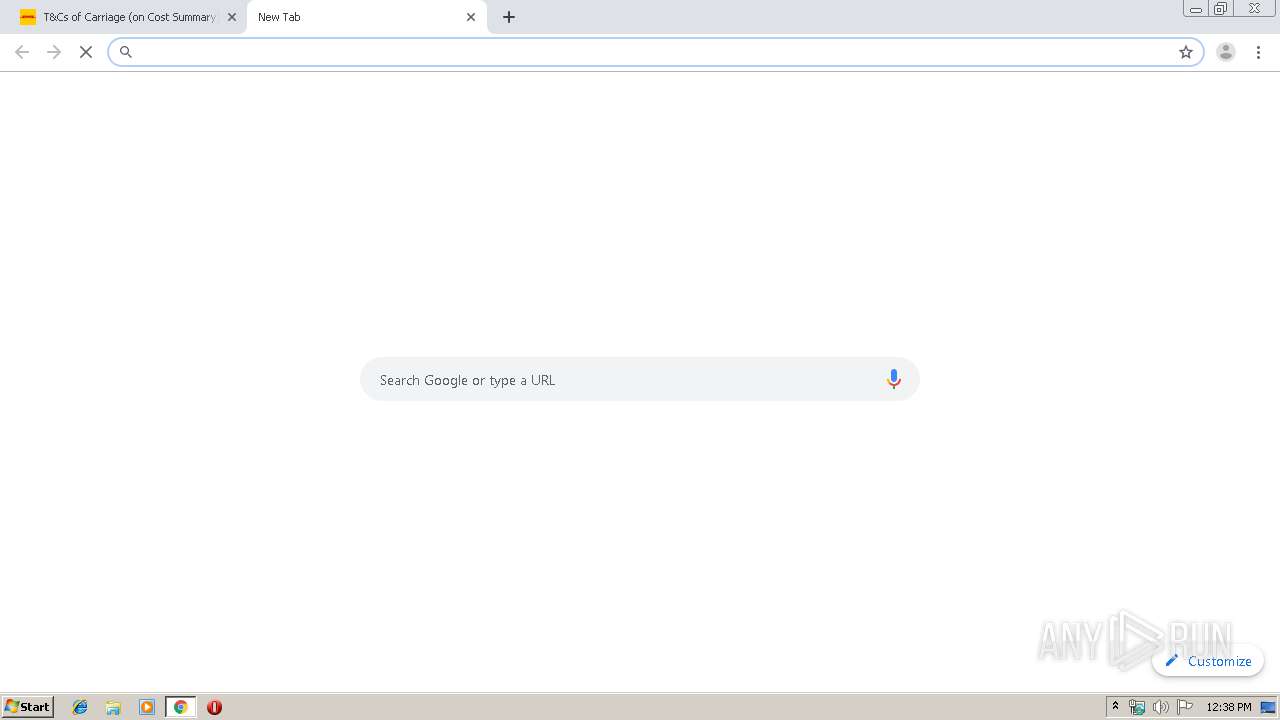Launch Internet Explorer from the taskbar
Image resolution: width=1280 pixels, height=720 pixels.
pos(80,707)
